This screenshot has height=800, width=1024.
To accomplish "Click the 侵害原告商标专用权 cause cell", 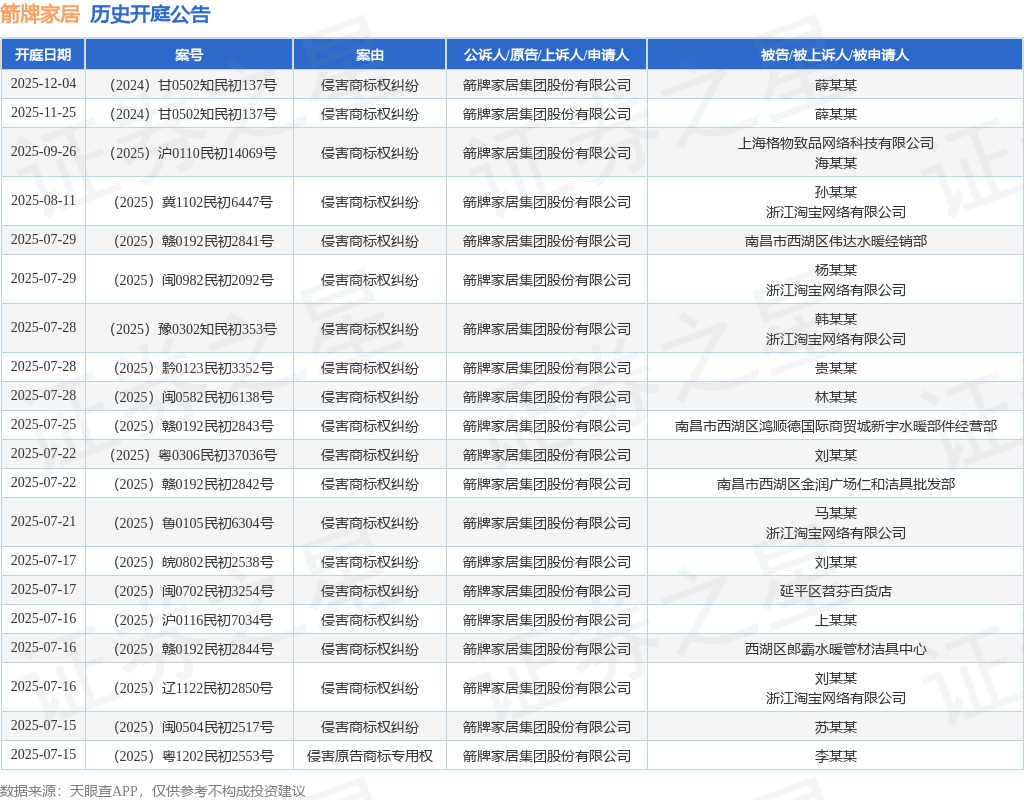I will (x=370, y=756).
